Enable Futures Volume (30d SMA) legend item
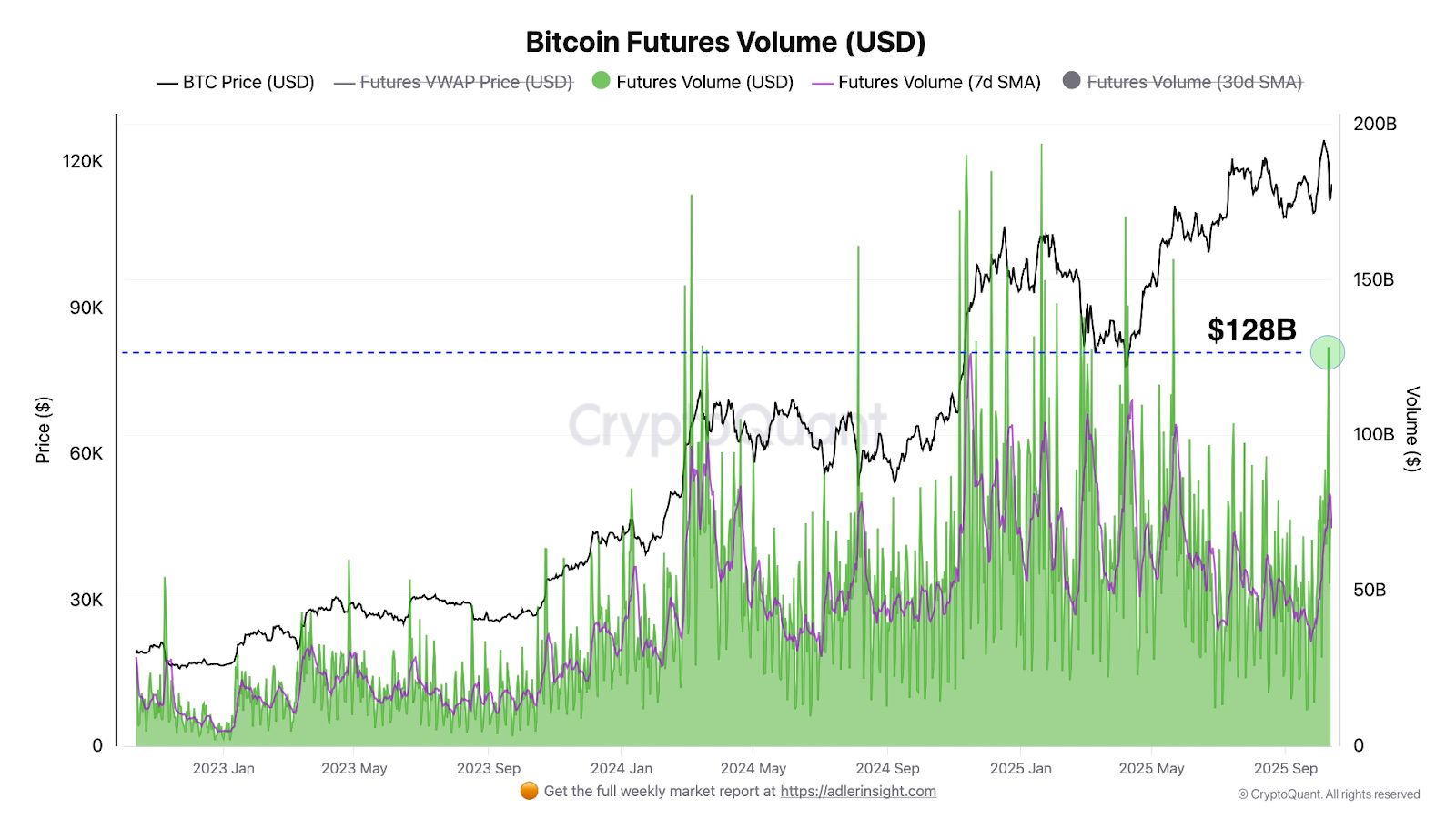Screen dimensions: 1456x819 pyautogui.click(x=1194, y=82)
